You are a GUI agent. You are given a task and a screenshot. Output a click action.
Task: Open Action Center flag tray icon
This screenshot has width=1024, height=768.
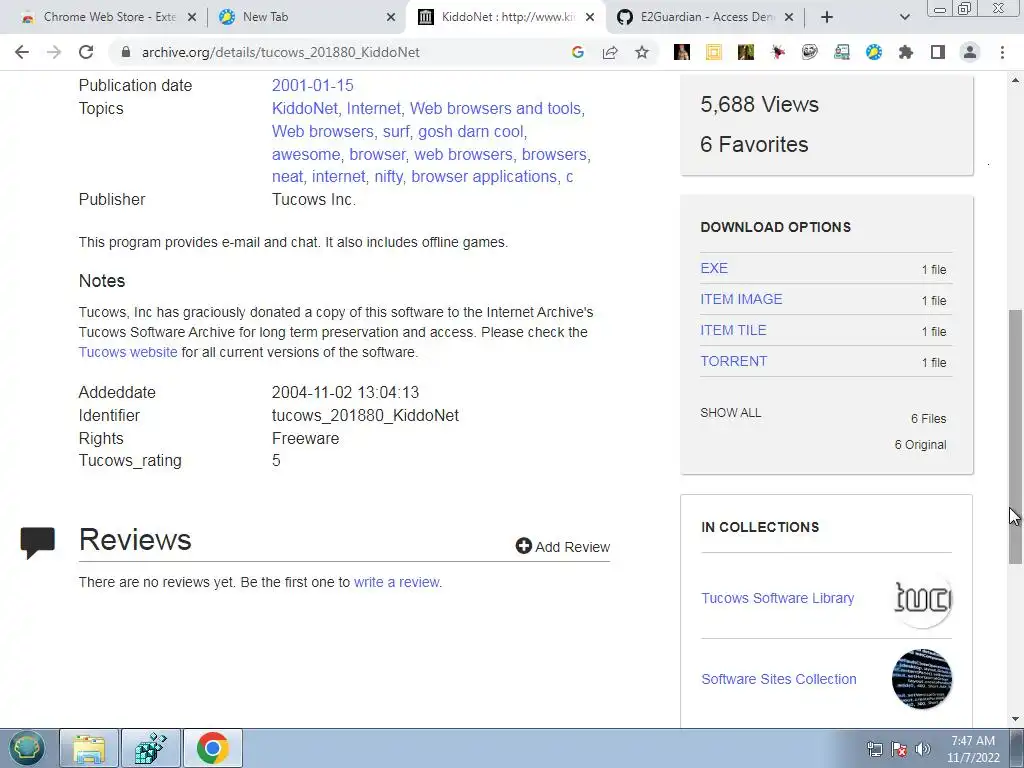[x=899, y=749]
